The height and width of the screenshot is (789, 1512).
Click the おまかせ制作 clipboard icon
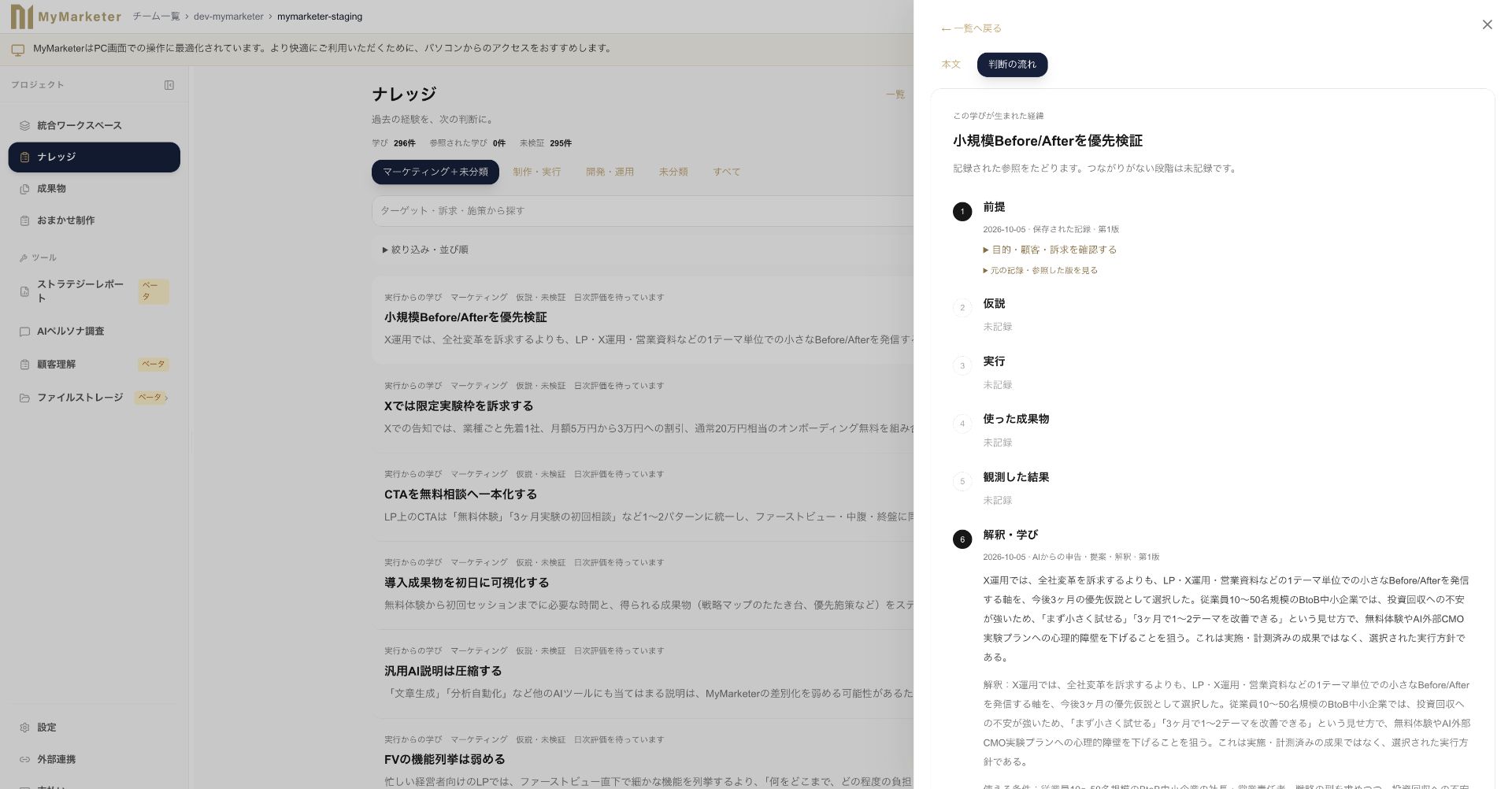coord(24,220)
